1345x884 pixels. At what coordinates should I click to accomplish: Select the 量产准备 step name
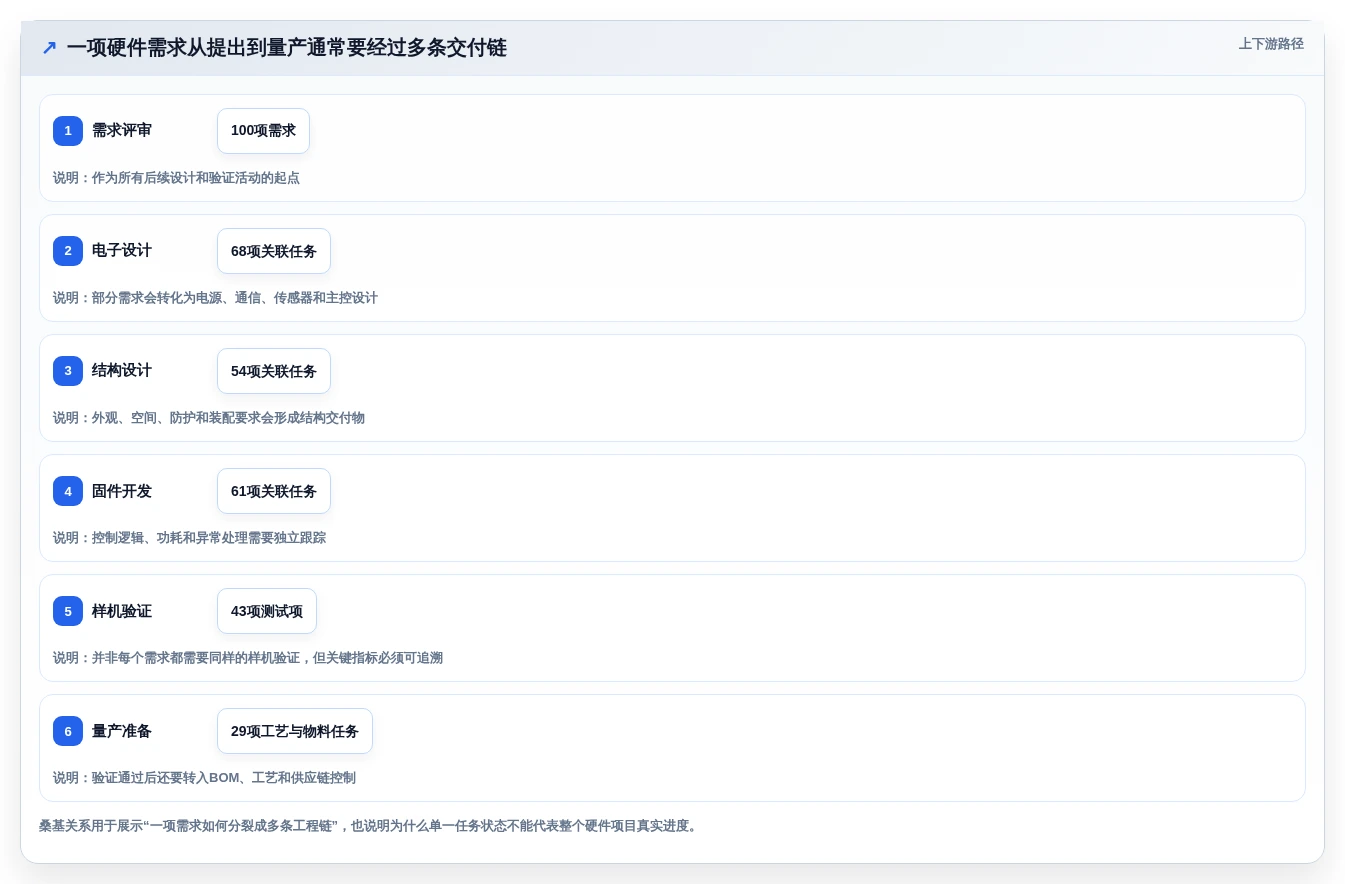pyautogui.click(x=122, y=731)
